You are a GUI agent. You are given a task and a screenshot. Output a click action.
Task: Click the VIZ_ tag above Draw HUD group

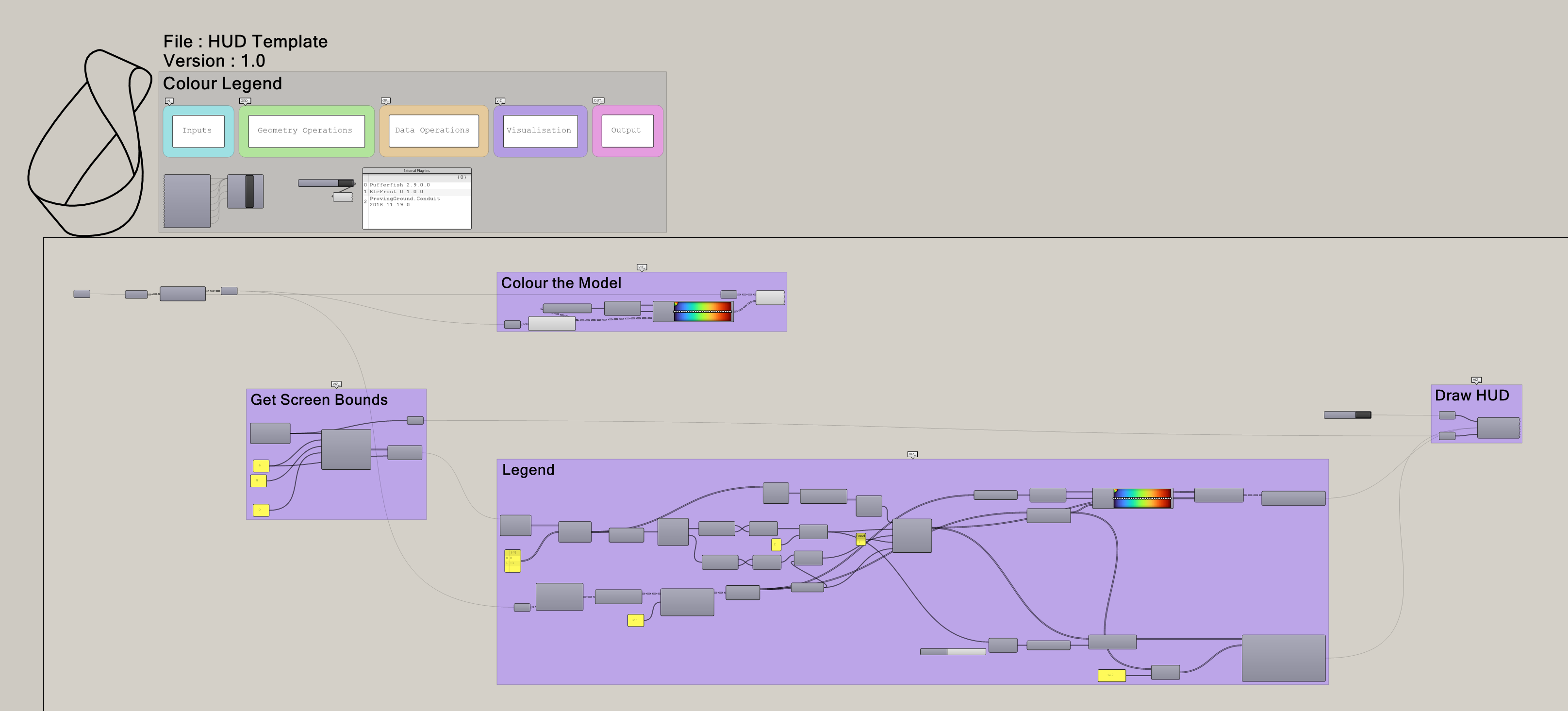[1476, 380]
